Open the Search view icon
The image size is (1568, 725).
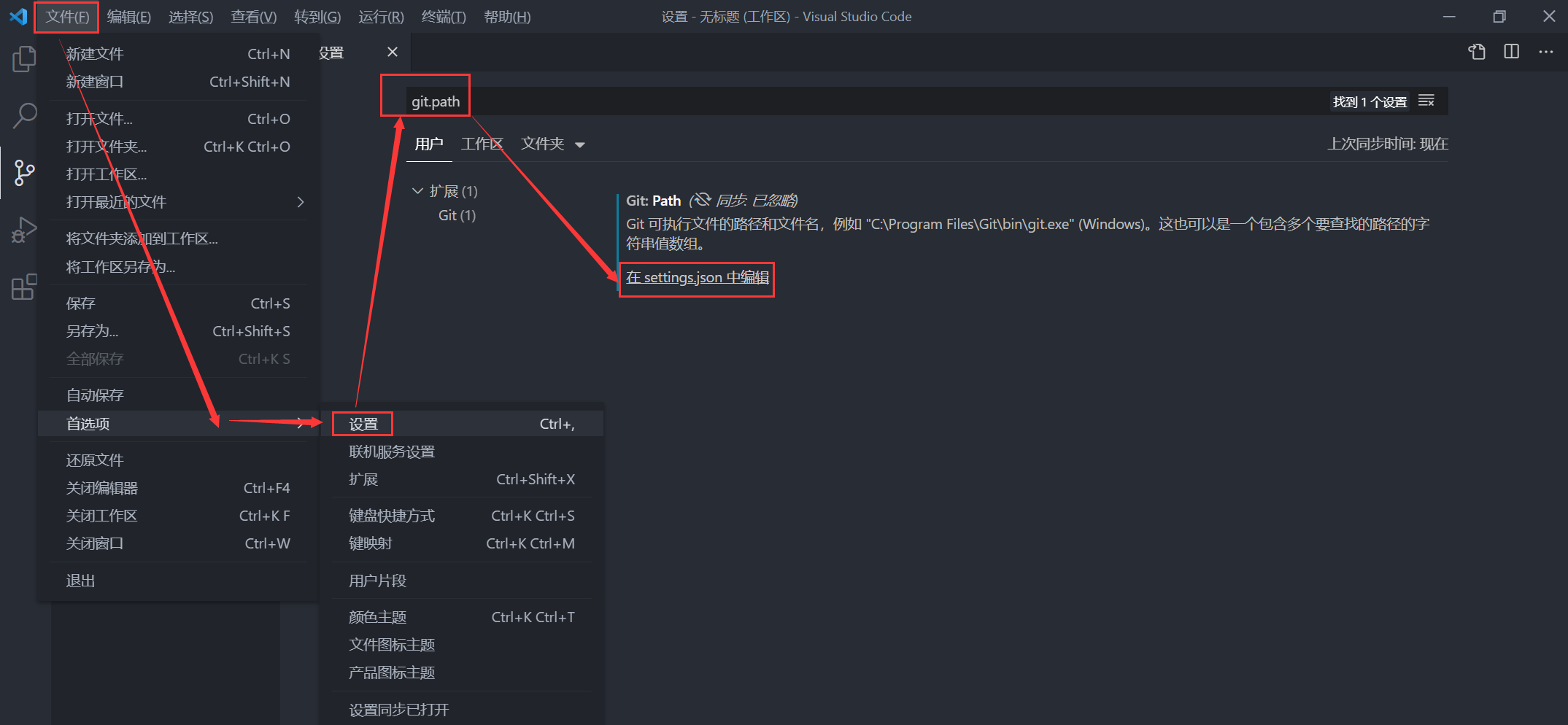coord(24,115)
